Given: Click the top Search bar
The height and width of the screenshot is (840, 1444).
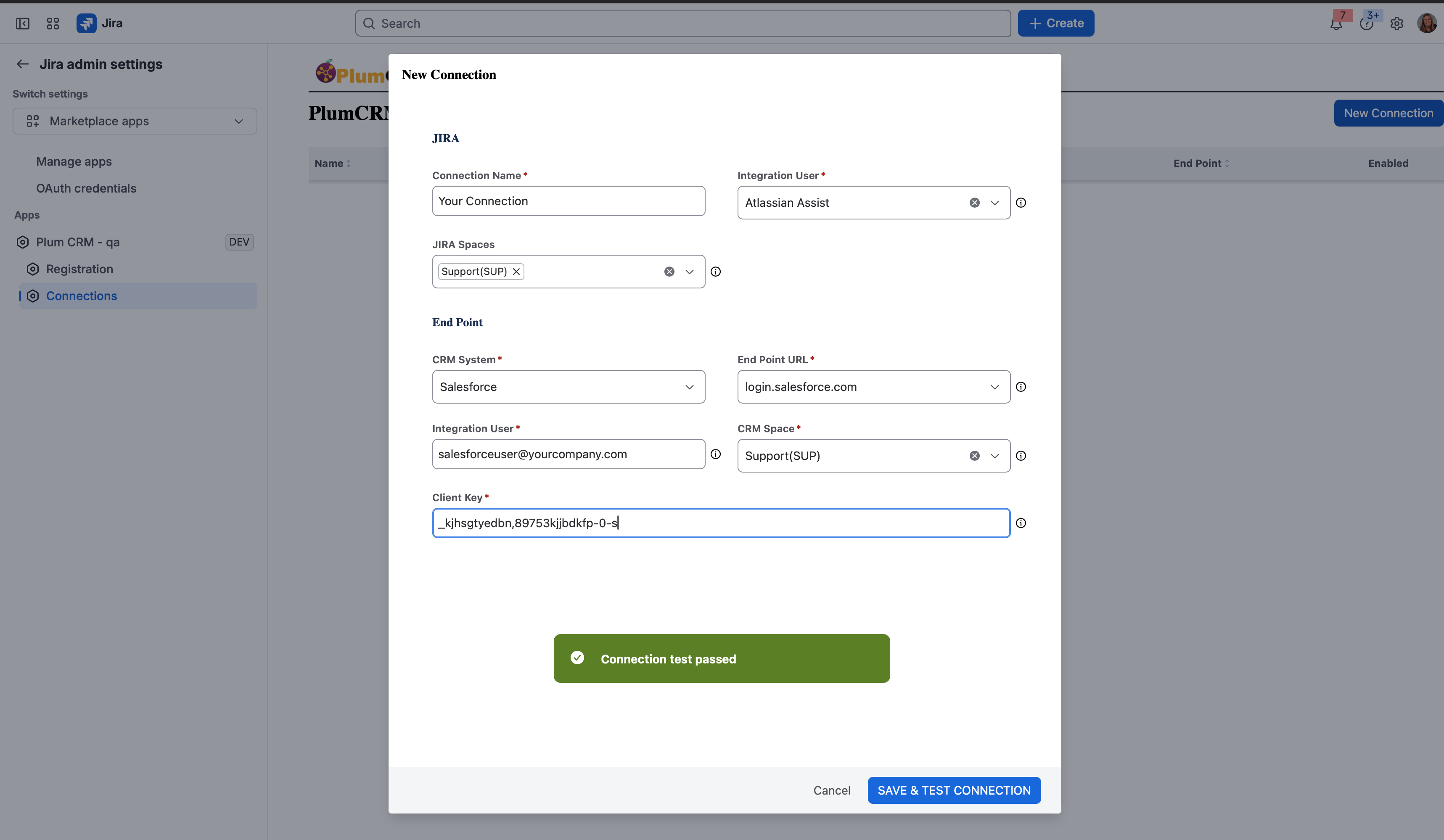Looking at the screenshot, I should coord(683,24).
